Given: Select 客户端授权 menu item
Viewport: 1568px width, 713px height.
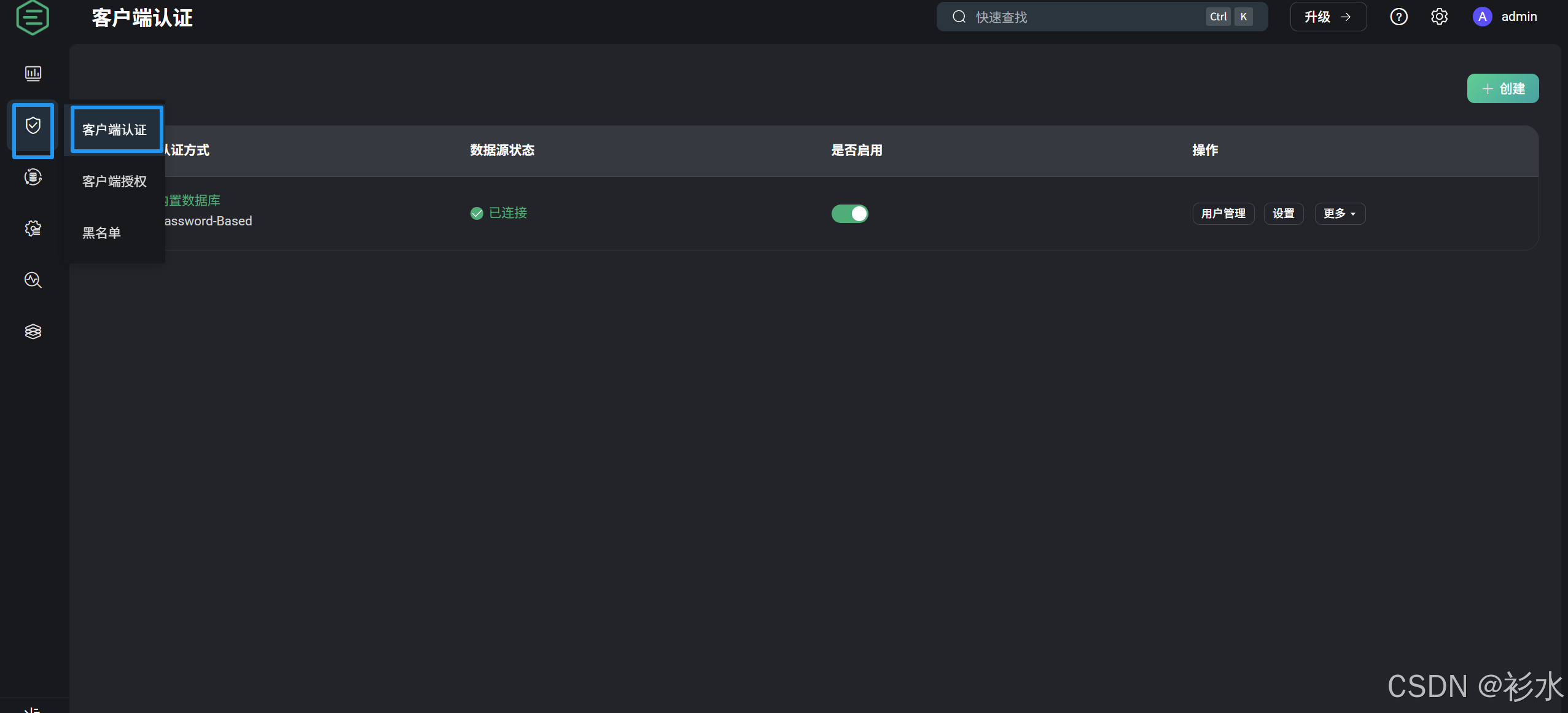Looking at the screenshot, I should [115, 181].
